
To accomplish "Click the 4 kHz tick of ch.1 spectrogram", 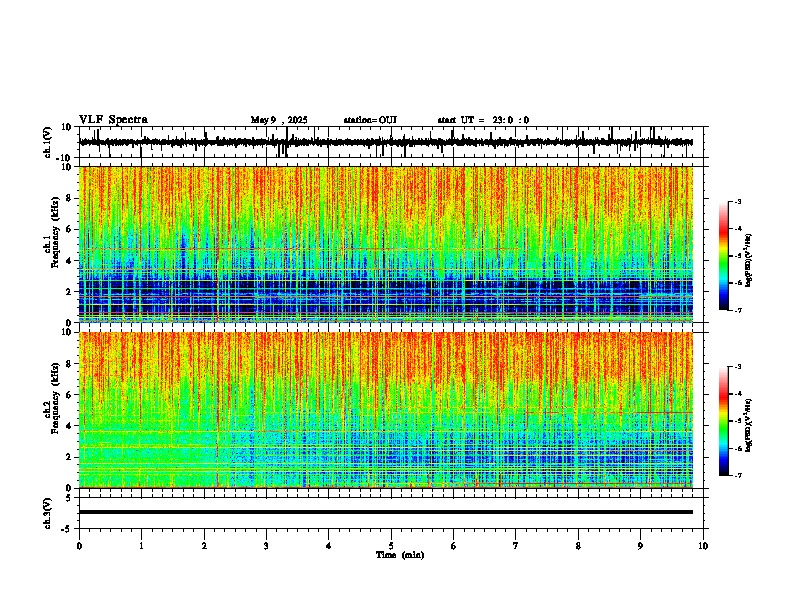I will tap(69, 261).
